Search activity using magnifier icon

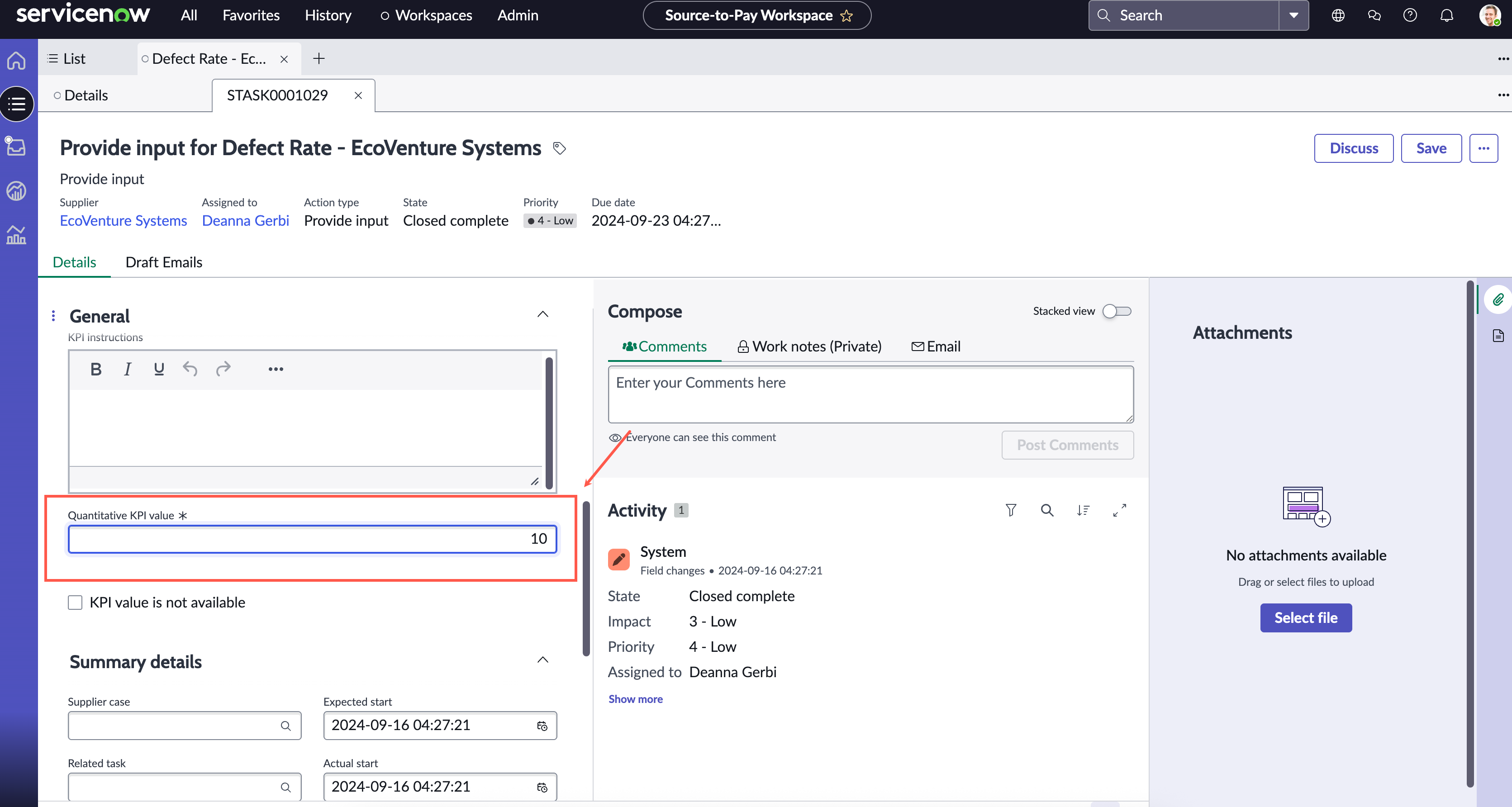[1047, 510]
